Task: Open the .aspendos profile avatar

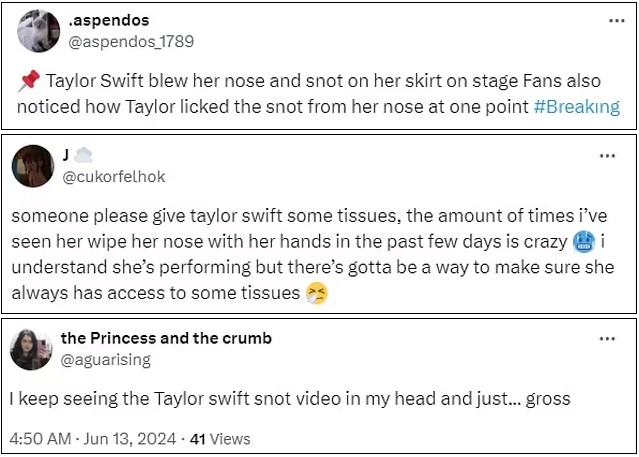Action: click(x=38, y=31)
